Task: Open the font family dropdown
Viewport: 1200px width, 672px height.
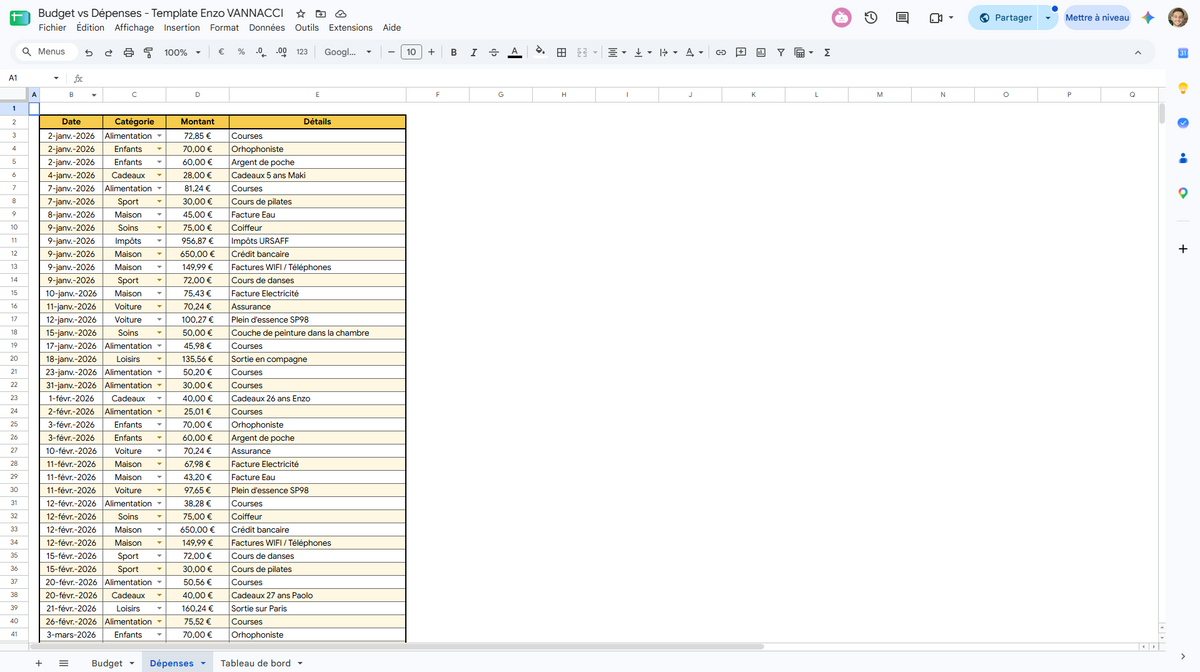Action: [x=348, y=52]
